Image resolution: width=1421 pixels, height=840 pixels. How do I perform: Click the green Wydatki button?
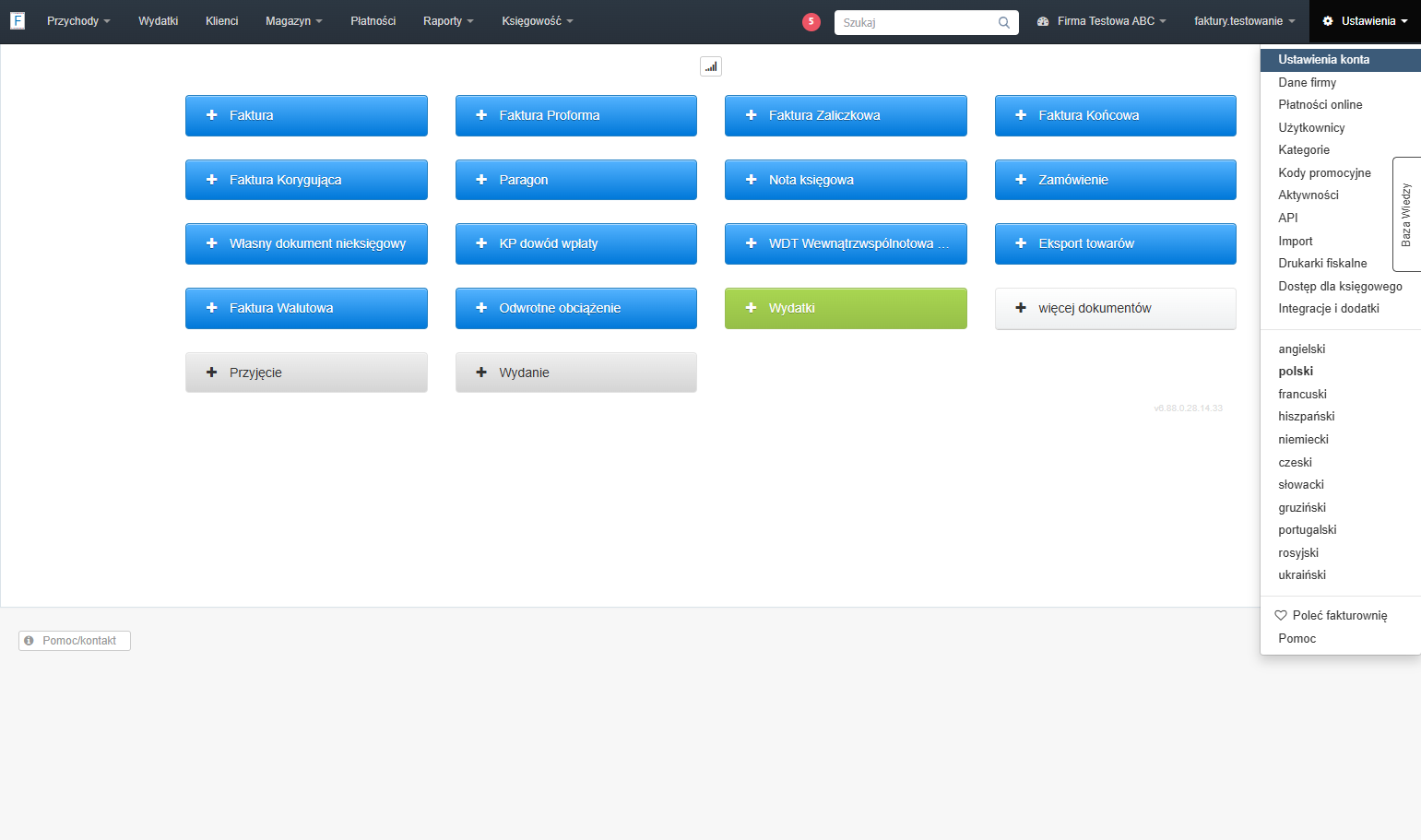click(846, 308)
